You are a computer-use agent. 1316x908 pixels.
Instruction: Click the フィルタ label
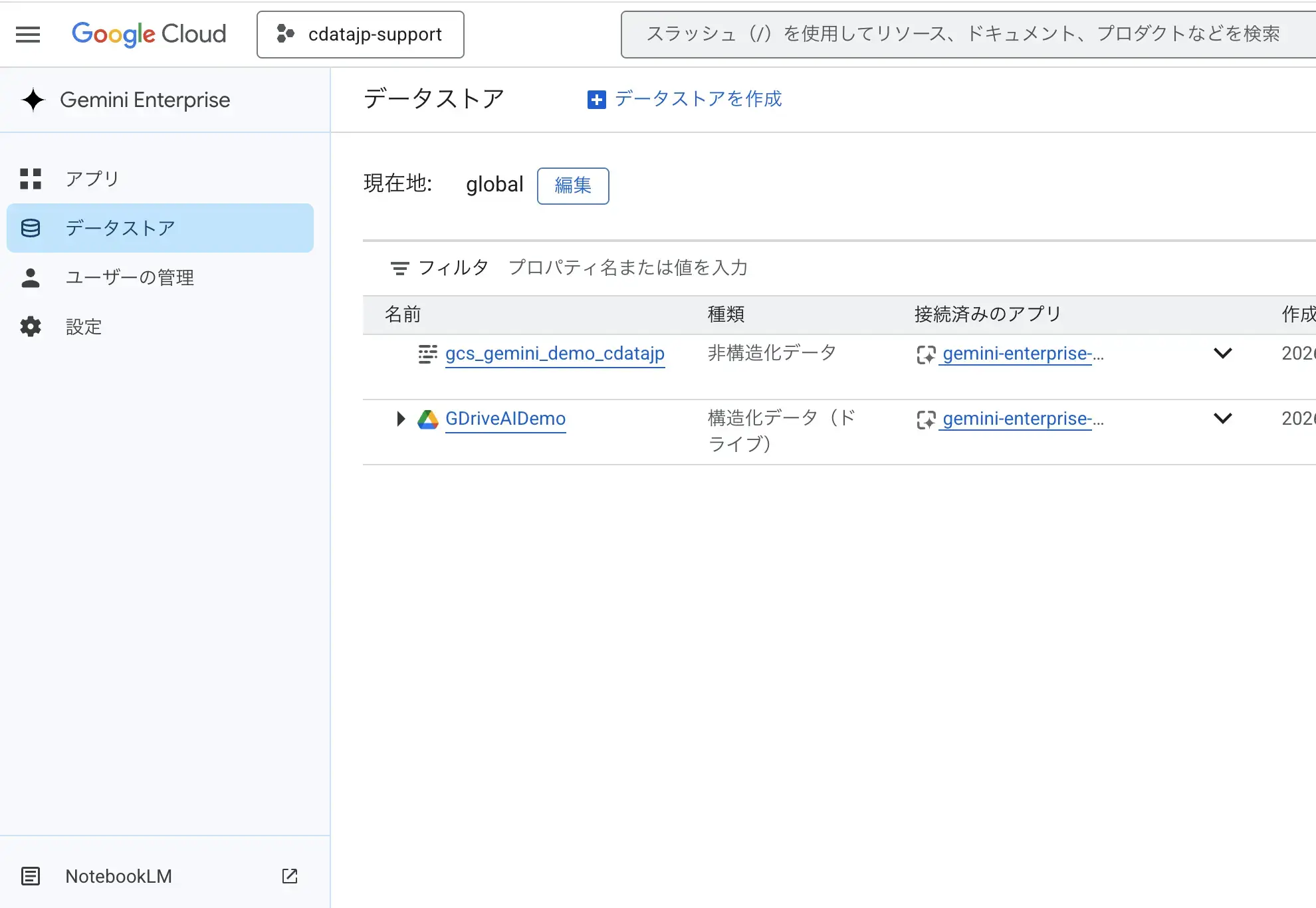coord(453,268)
